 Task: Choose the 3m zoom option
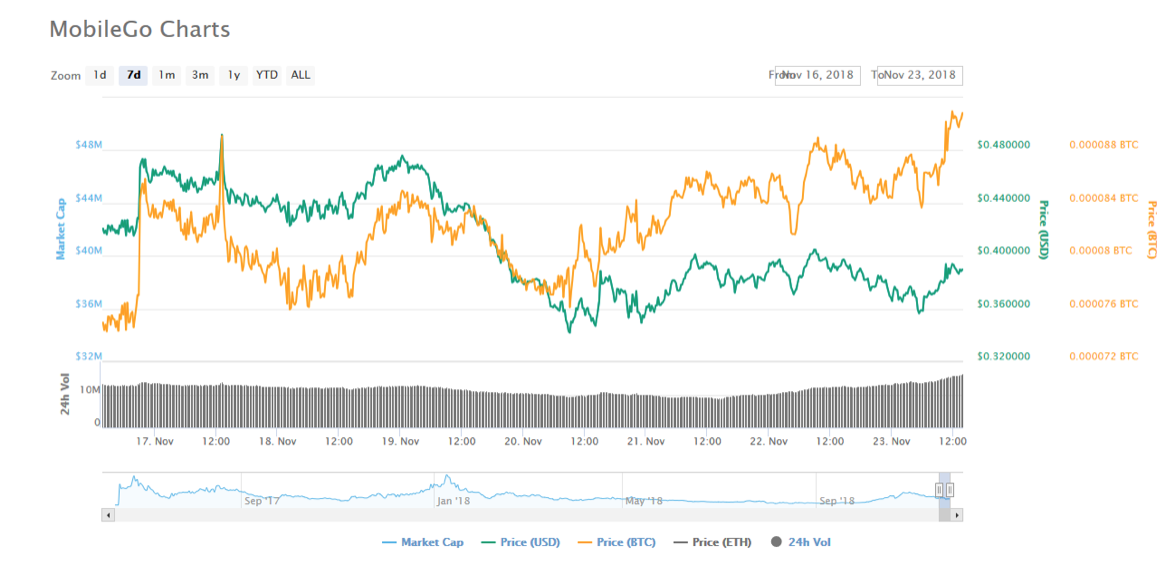(200, 76)
